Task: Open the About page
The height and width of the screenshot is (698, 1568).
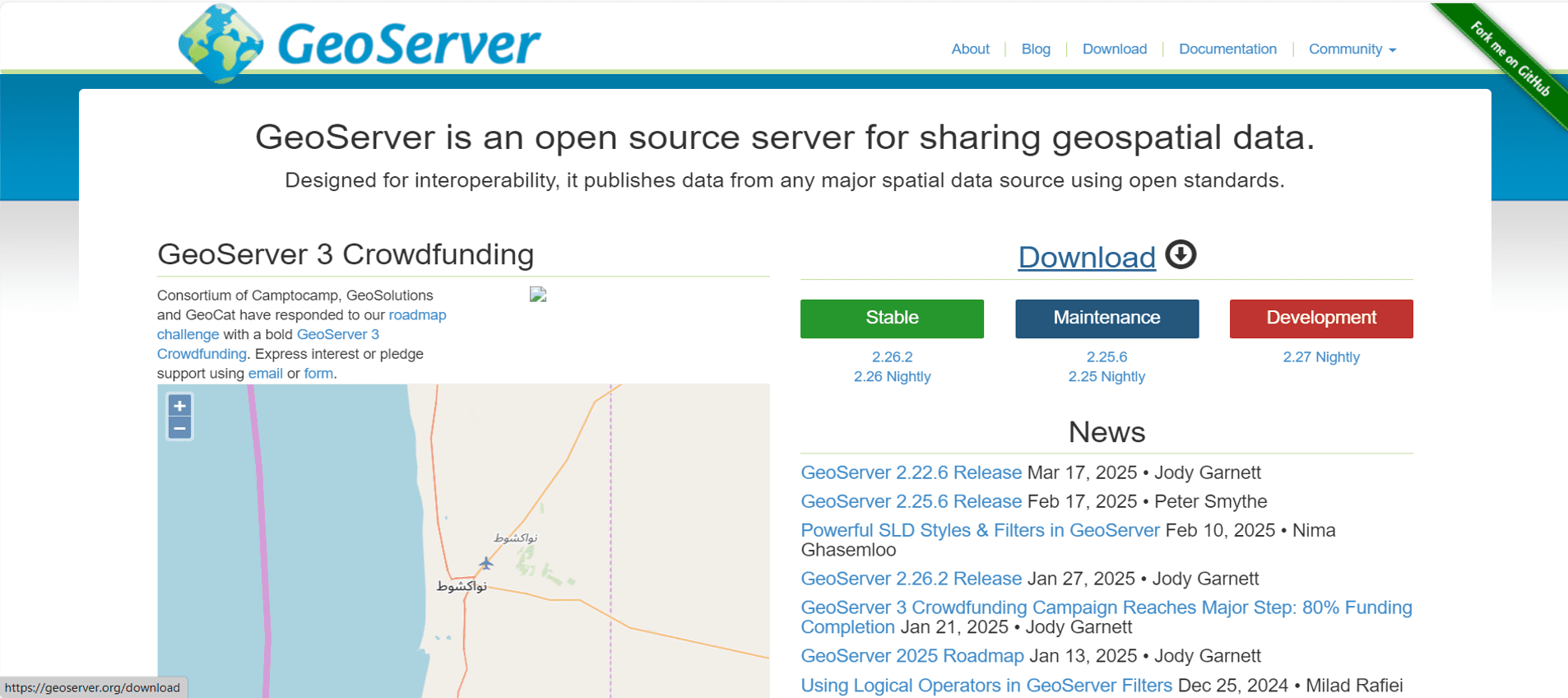Action: (970, 49)
